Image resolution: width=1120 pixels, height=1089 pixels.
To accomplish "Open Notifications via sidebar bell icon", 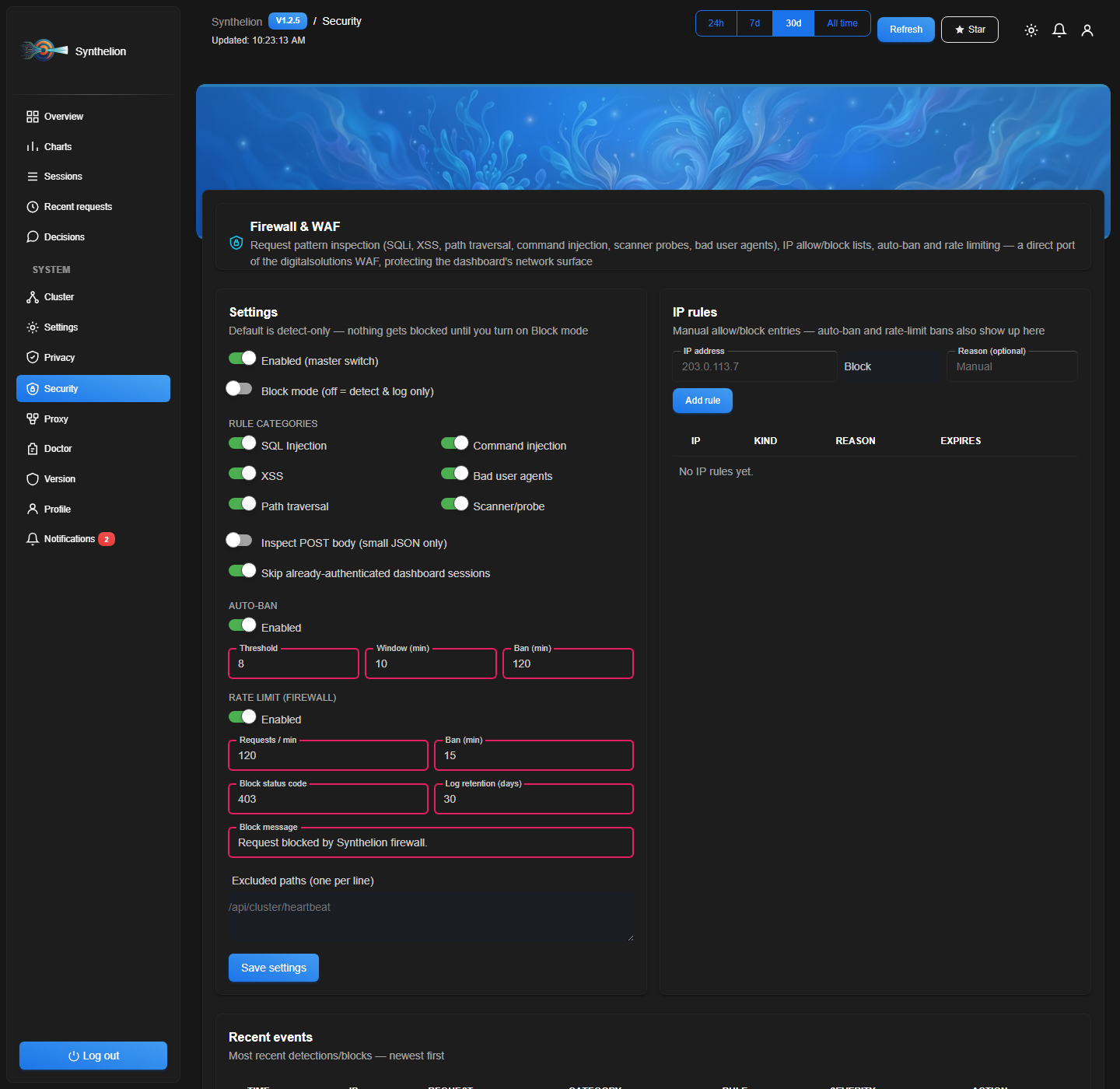I will pos(33,539).
